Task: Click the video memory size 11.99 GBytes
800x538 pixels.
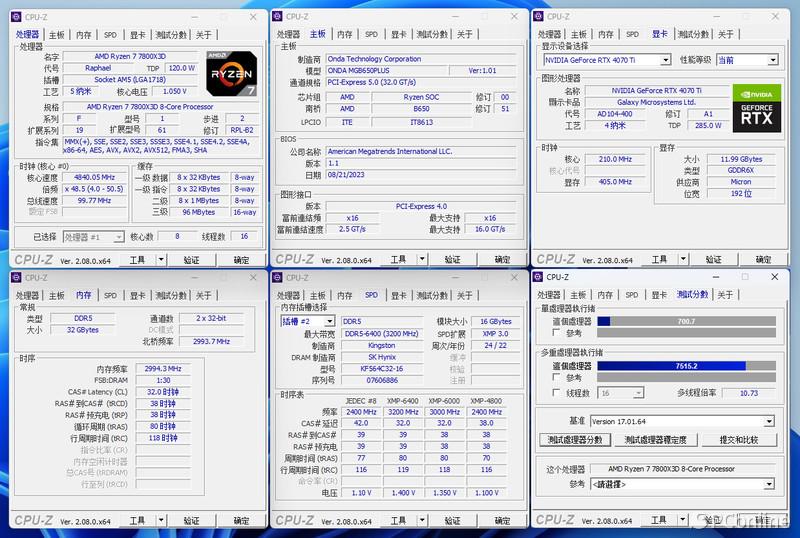Action: click(741, 159)
